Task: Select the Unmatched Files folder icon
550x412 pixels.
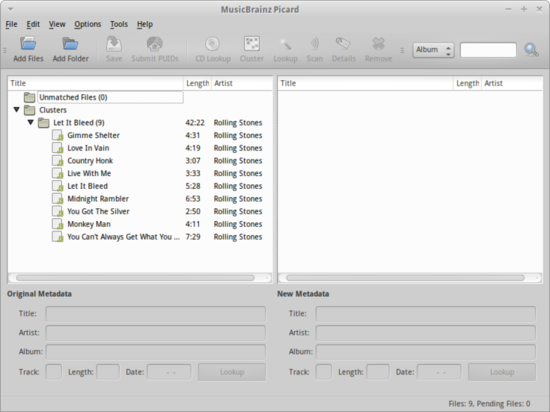Action: click(29, 97)
